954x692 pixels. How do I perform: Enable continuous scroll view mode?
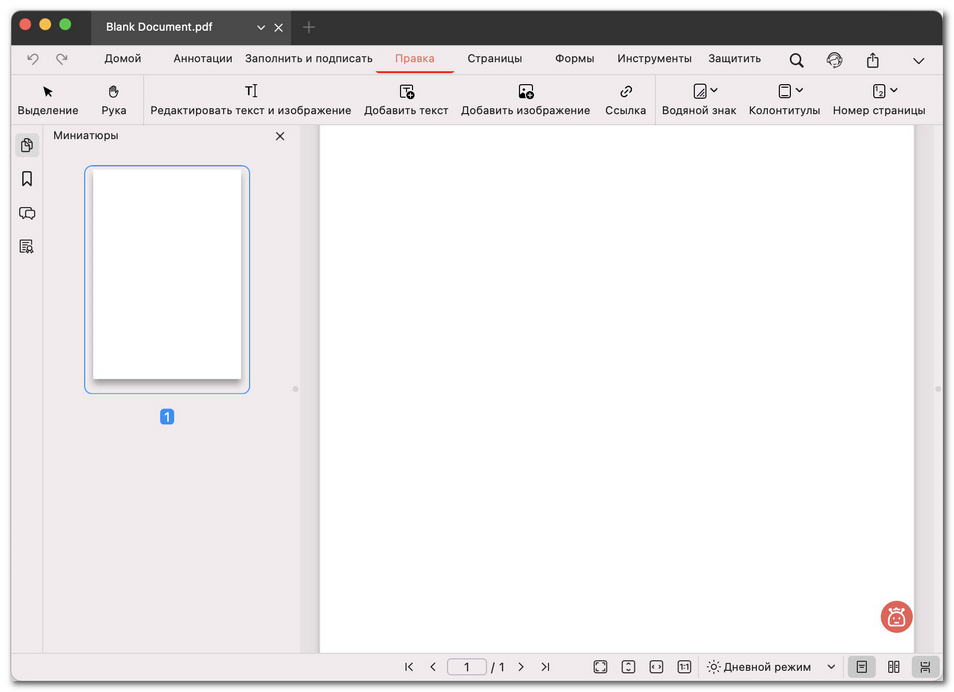coord(925,666)
